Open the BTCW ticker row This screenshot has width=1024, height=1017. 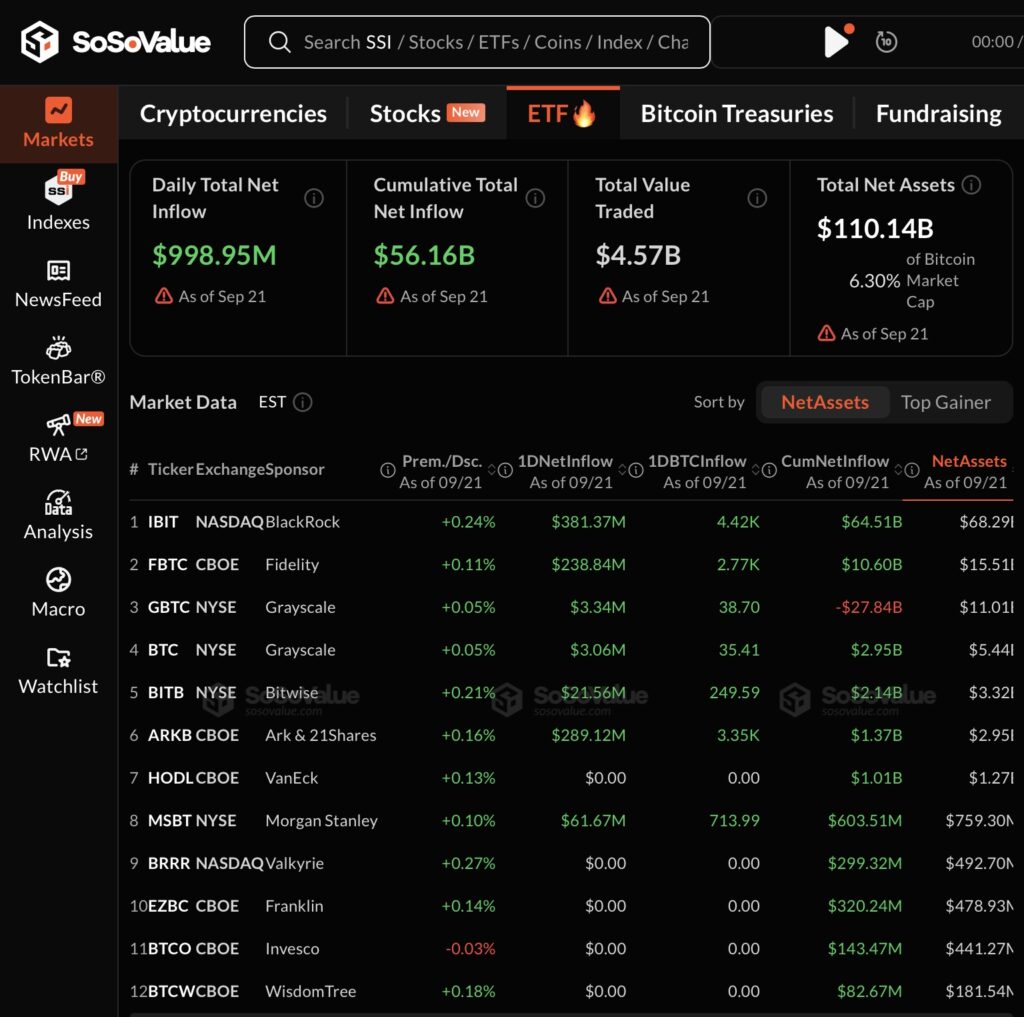[571, 991]
